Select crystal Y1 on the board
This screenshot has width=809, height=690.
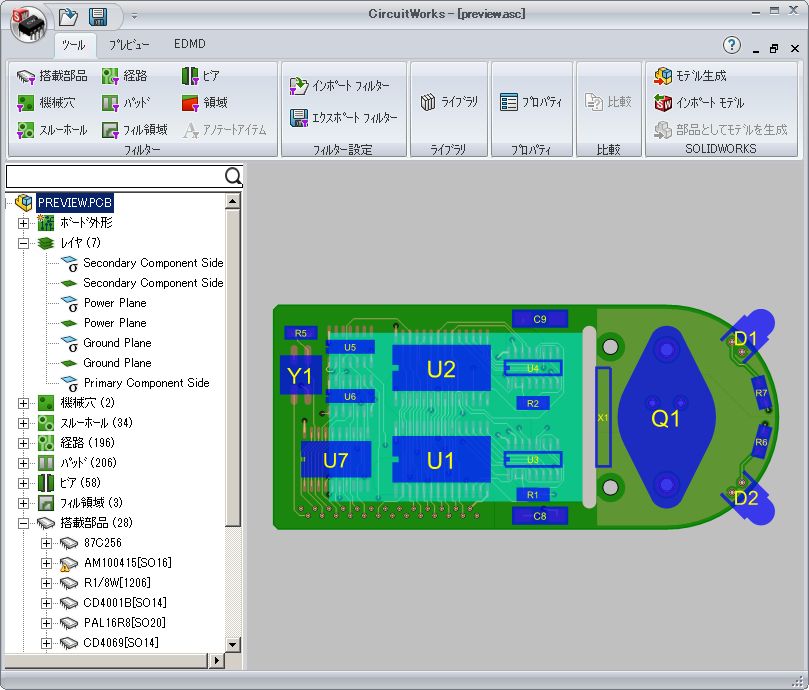300,376
